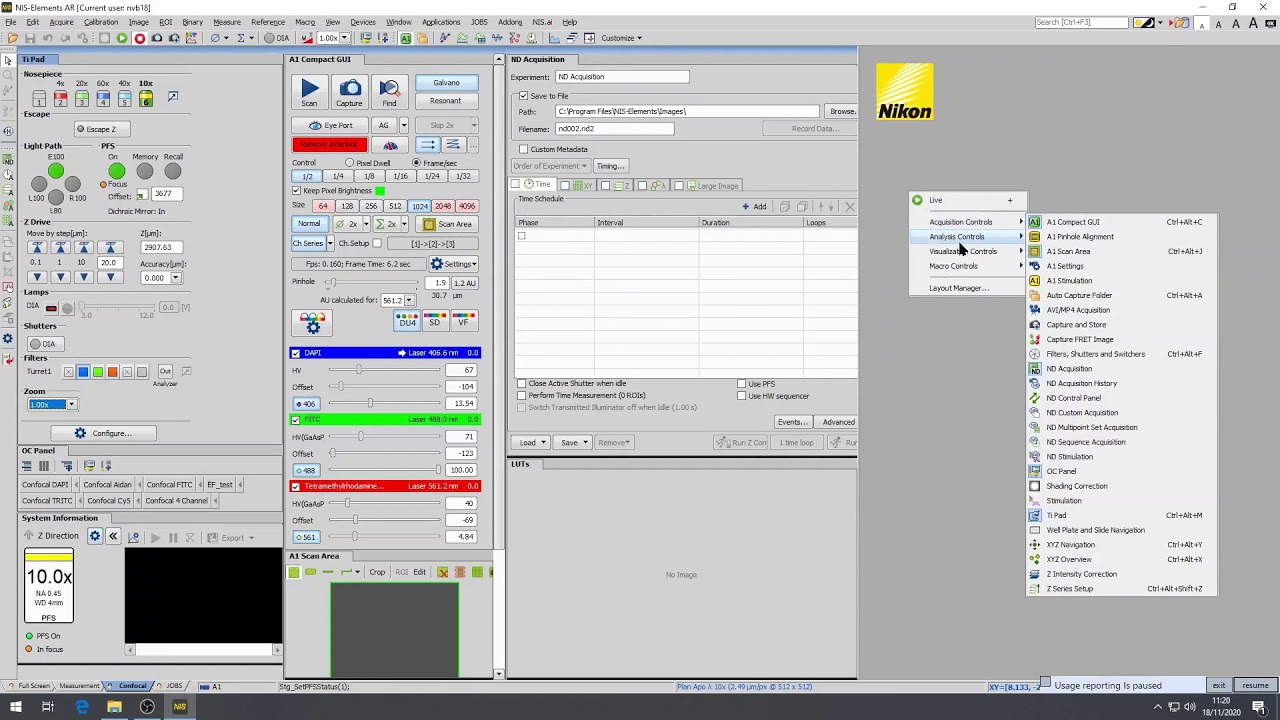Screen dimensions: 1280x720
Task: Click the Timing button
Action: pos(609,166)
